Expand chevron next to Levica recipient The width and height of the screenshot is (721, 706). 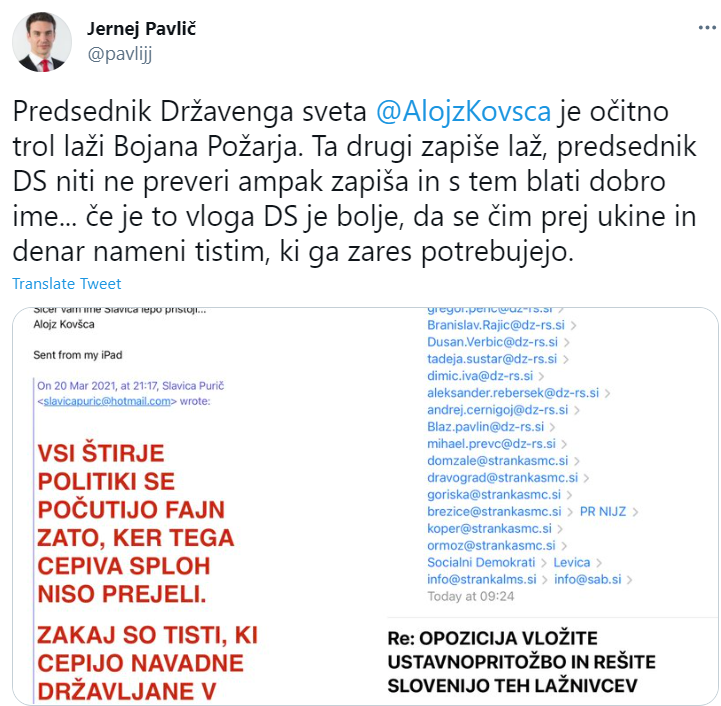pyautogui.click(x=599, y=563)
